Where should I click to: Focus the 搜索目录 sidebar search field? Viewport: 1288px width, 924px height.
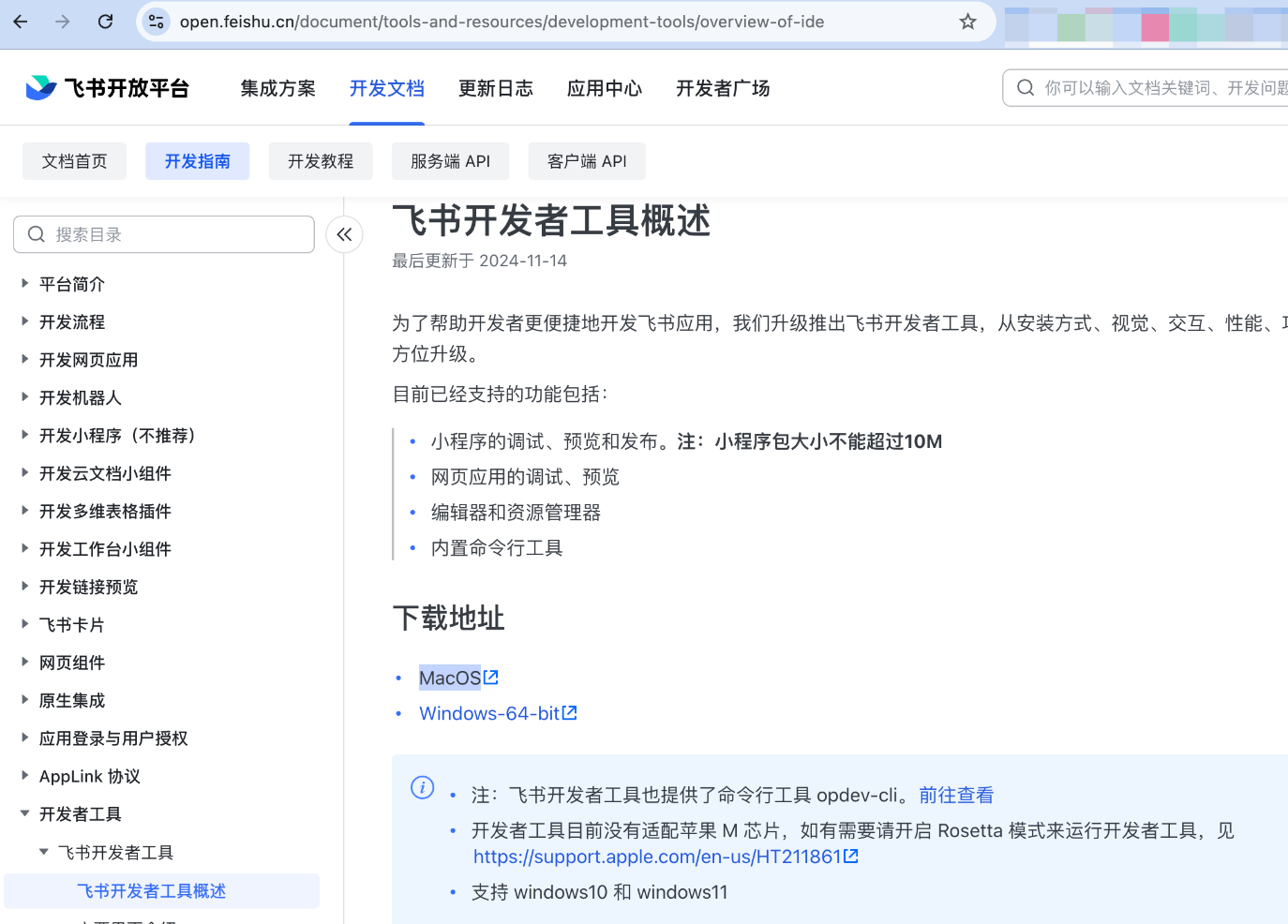(x=164, y=234)
